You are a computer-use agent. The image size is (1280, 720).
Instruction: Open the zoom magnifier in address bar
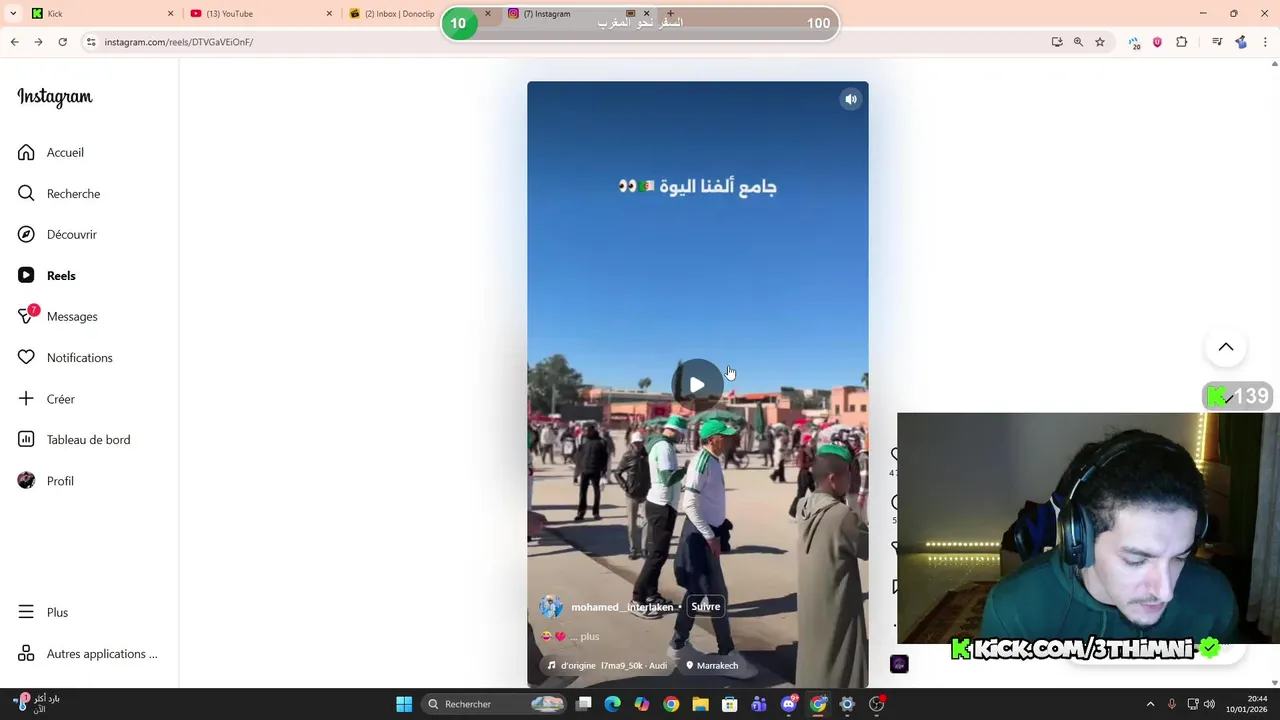coord(1078,42)
